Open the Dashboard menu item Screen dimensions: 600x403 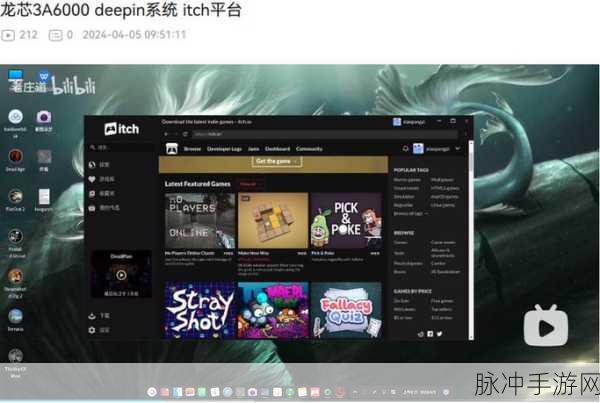(x=277, y=148)
